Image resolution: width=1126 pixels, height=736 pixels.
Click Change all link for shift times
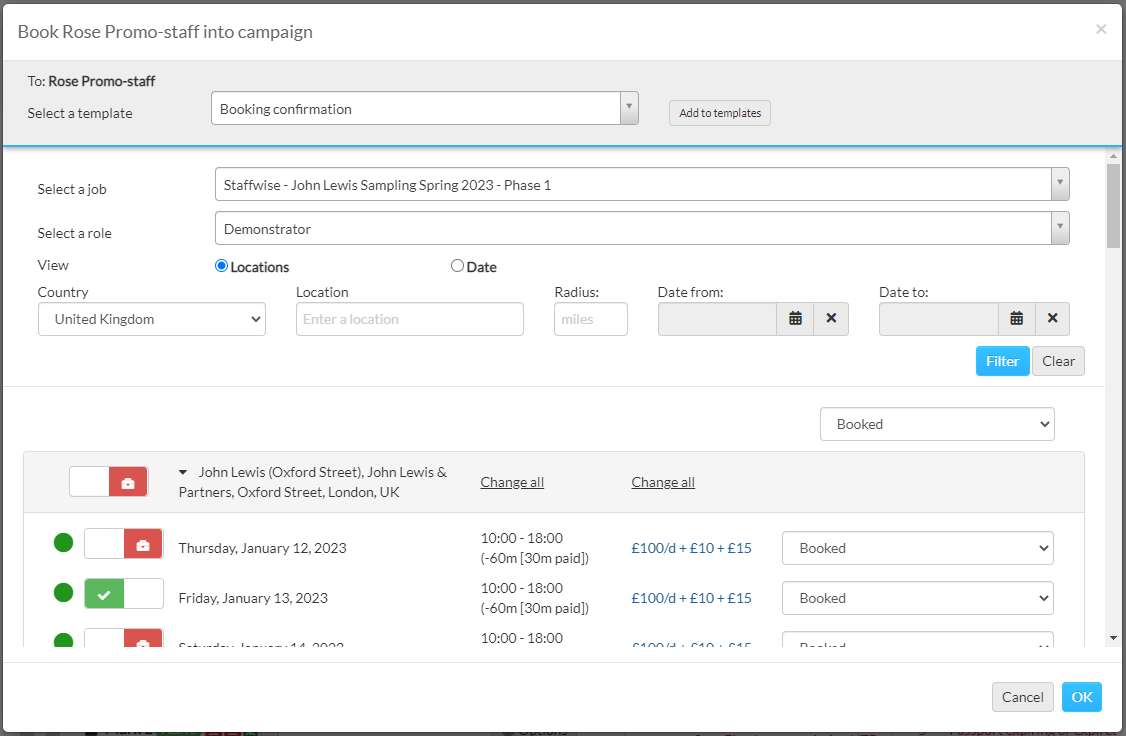point(512,483)
